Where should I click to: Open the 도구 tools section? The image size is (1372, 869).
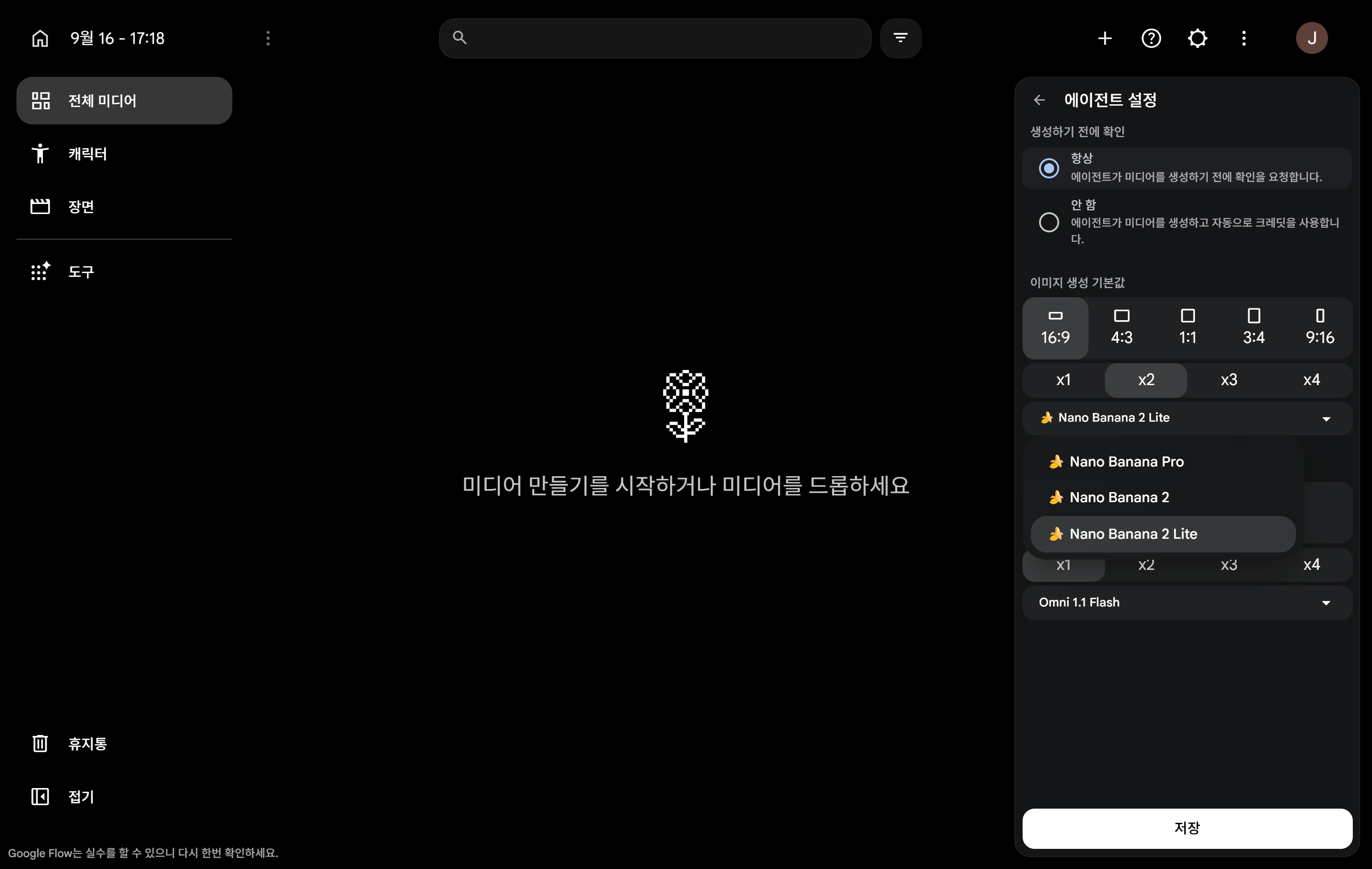click(124, 272)
